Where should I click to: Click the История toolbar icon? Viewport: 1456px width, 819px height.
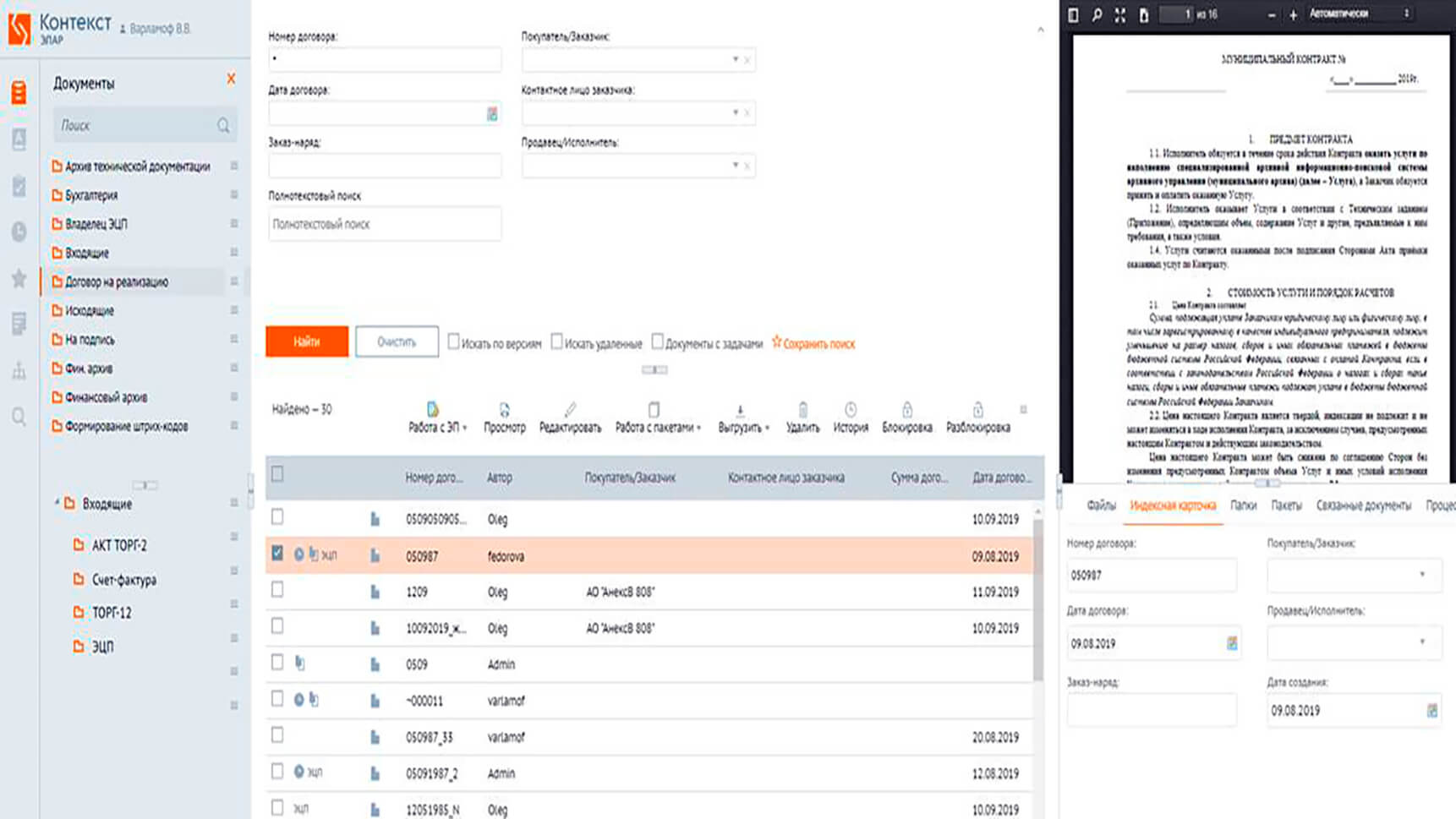tap(850, 411)
